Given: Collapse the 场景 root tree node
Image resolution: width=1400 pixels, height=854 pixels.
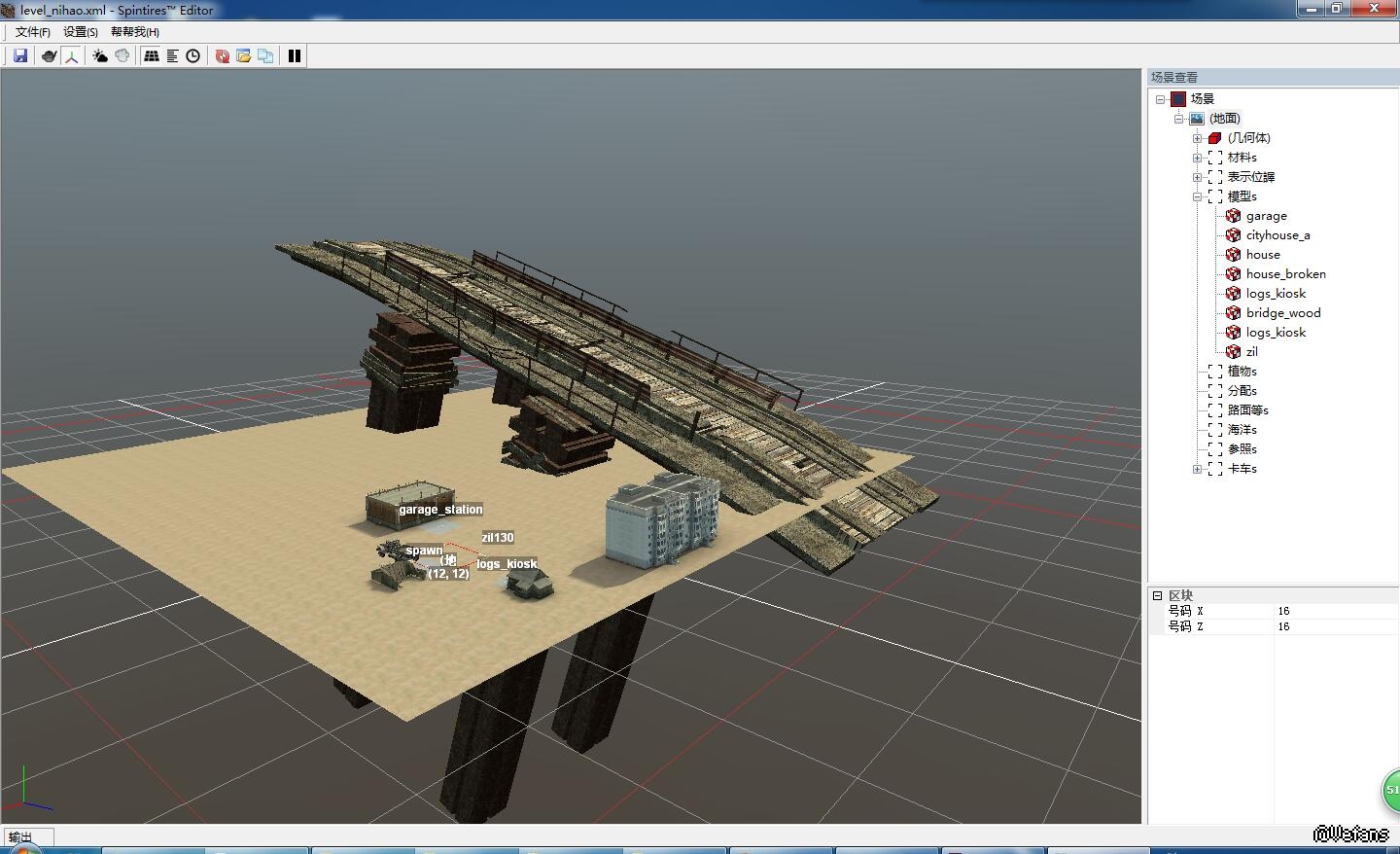Looking at the screenshot, I should click(x=1160, y=99).
